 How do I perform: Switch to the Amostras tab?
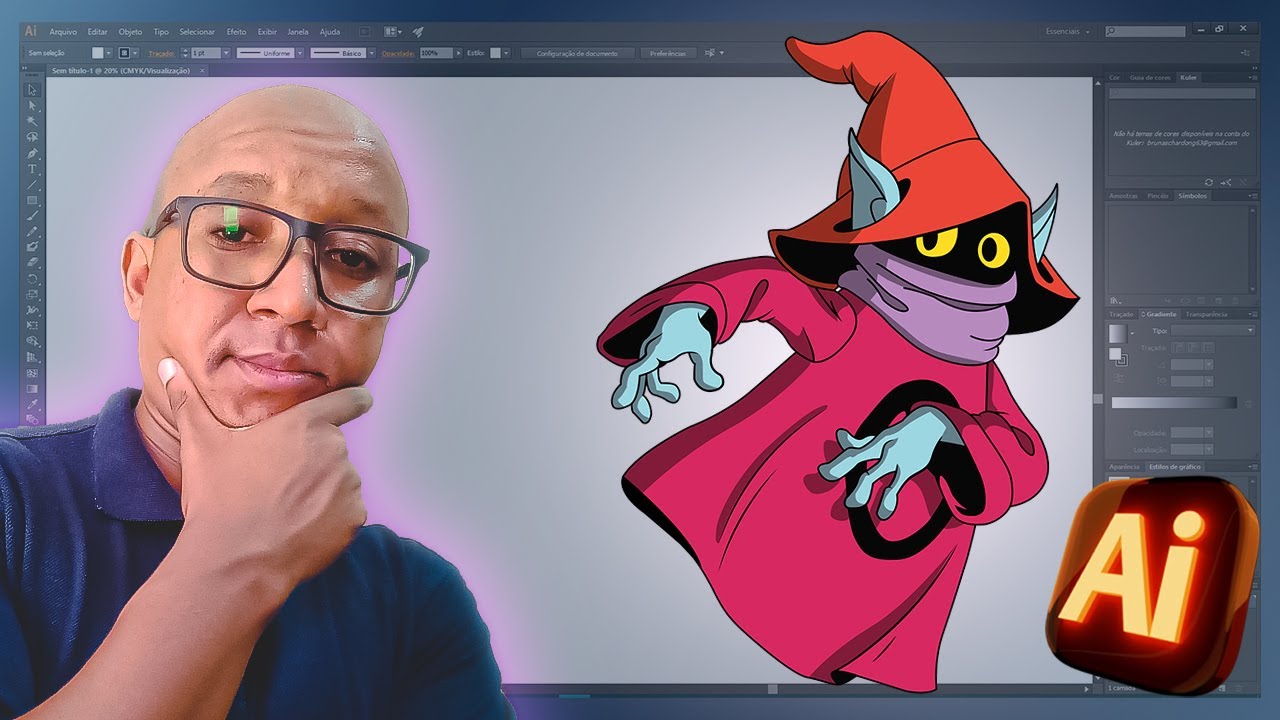[x=1123, y=196]
